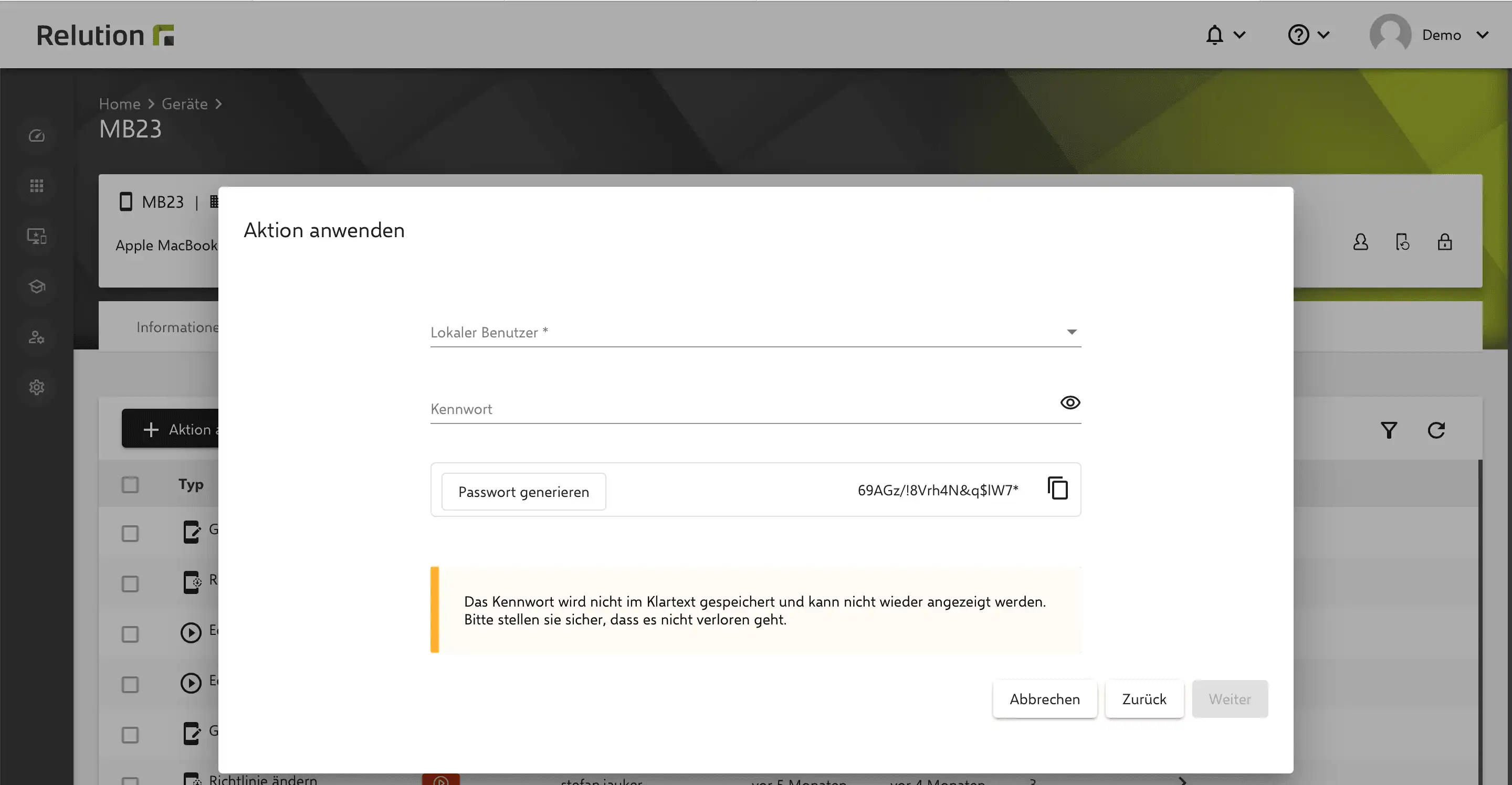
Task: Click the edit-document icon in fifth row
Action: pyautogui.click(x=191, y=734)
